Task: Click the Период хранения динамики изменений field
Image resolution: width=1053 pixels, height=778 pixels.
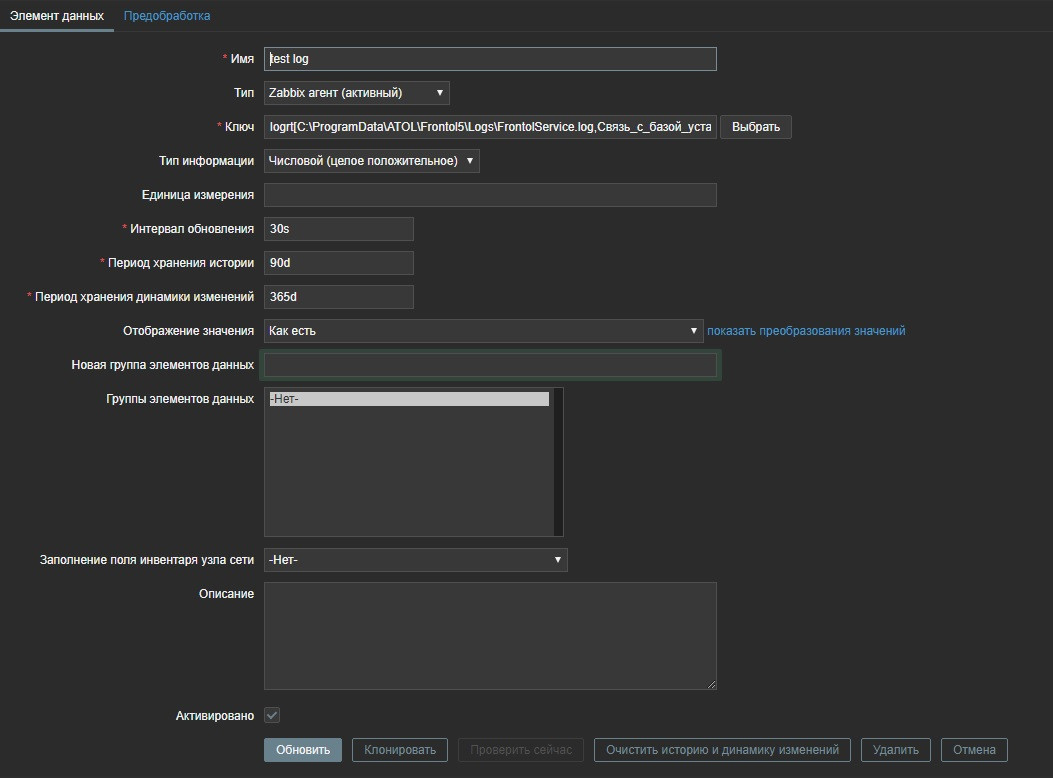Action: (339, 297)
